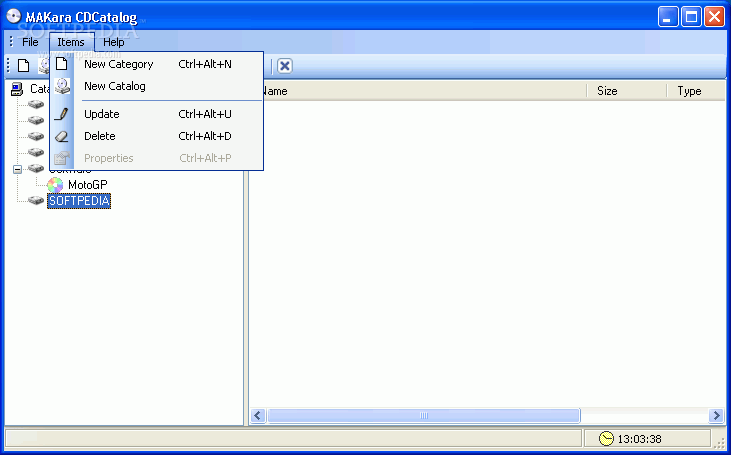Open the File menu
The width and height of the screenshot is (731, 455).
[x=30, y=42]
